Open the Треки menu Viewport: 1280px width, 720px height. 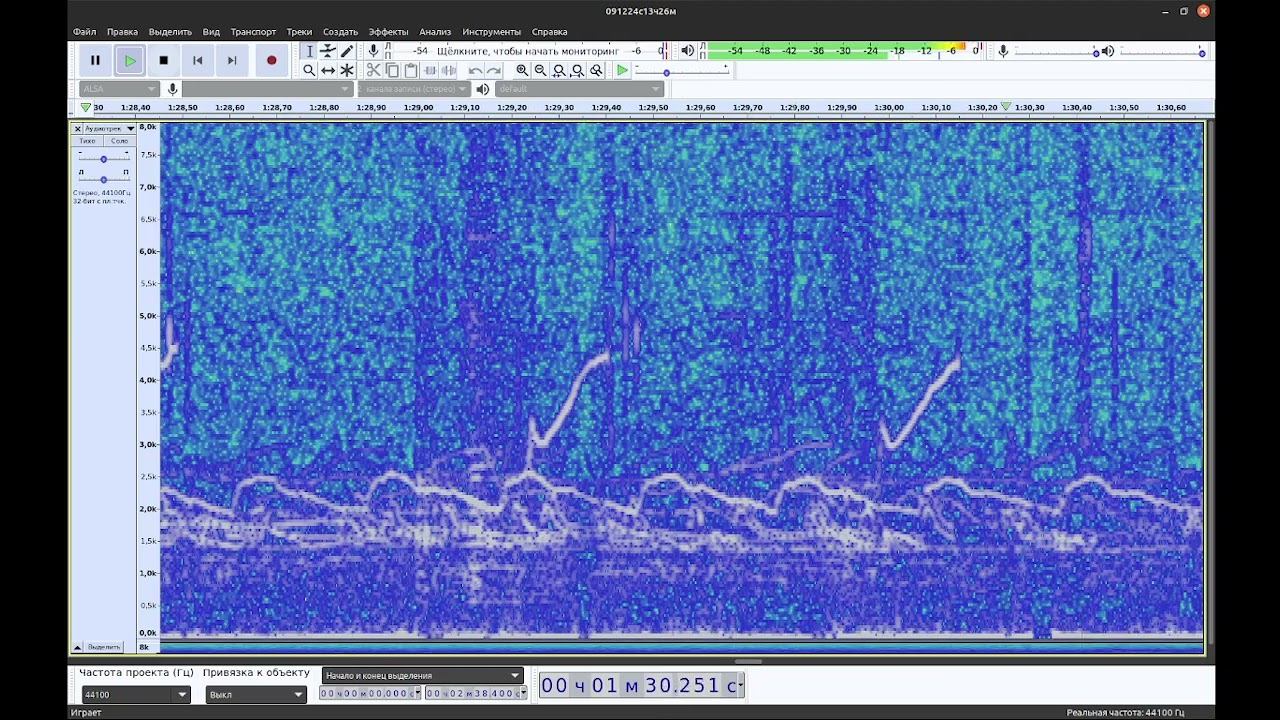point(299,32)
